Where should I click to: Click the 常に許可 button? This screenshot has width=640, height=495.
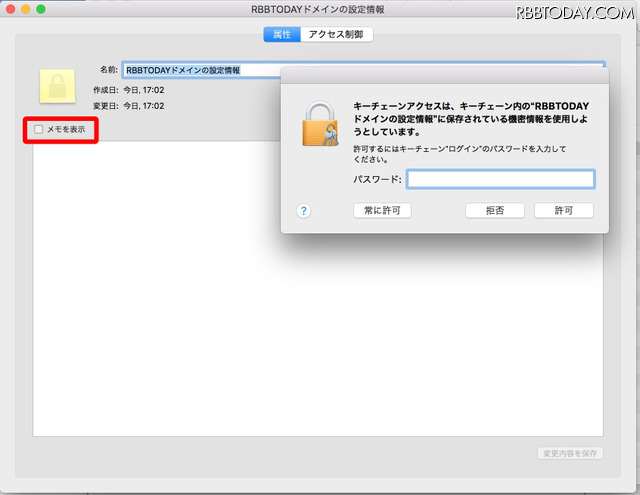[382, 211]
